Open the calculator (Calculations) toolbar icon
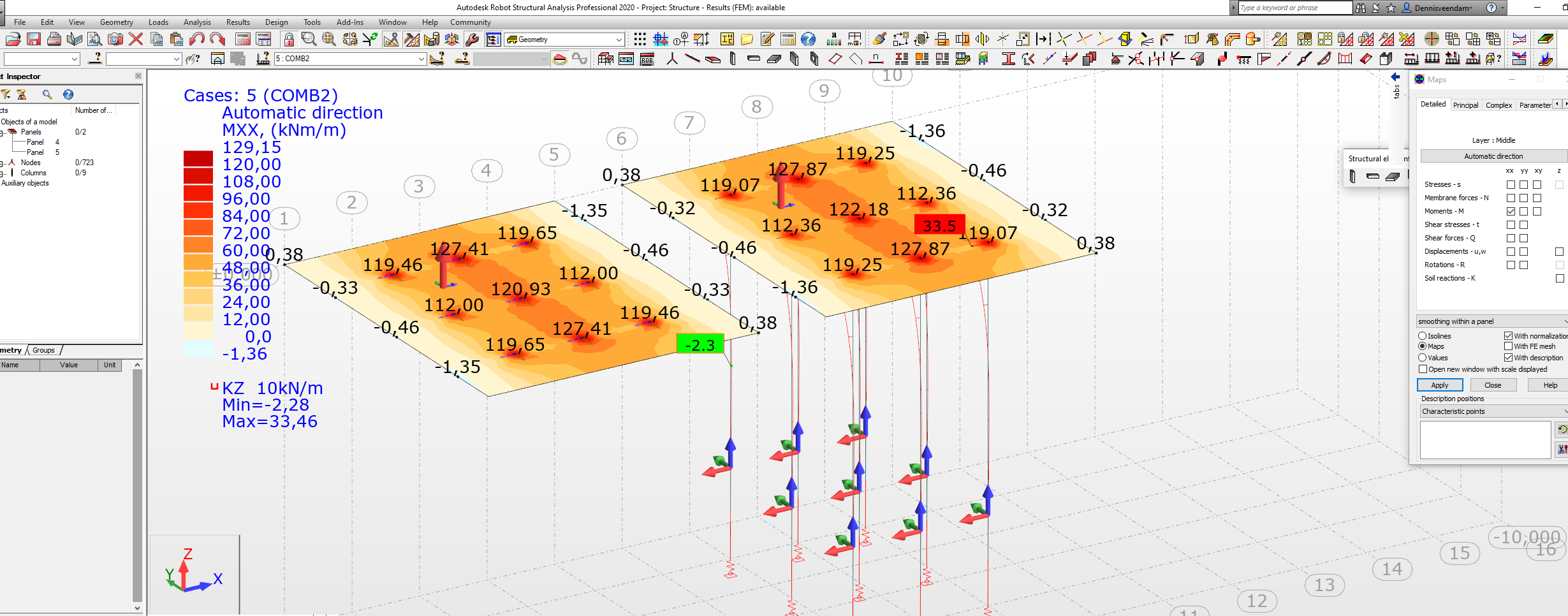The height and width of the screenshot is (616, 1568). point(788,38)
